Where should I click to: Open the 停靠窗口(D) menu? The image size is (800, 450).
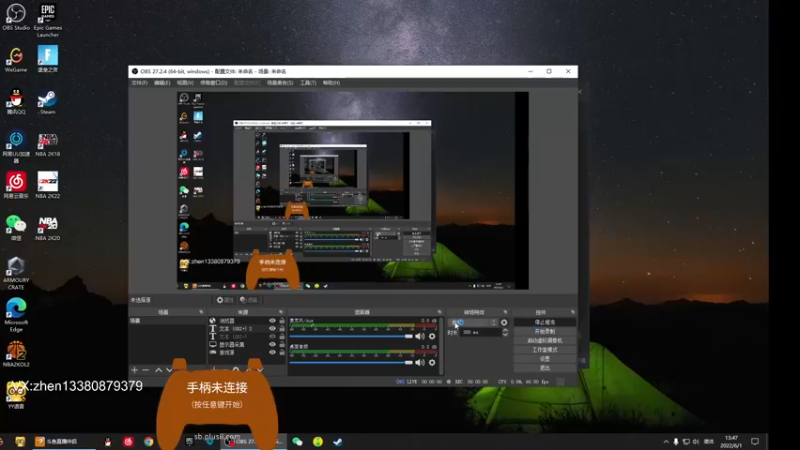pyautogui.click(x=214, y=83)
